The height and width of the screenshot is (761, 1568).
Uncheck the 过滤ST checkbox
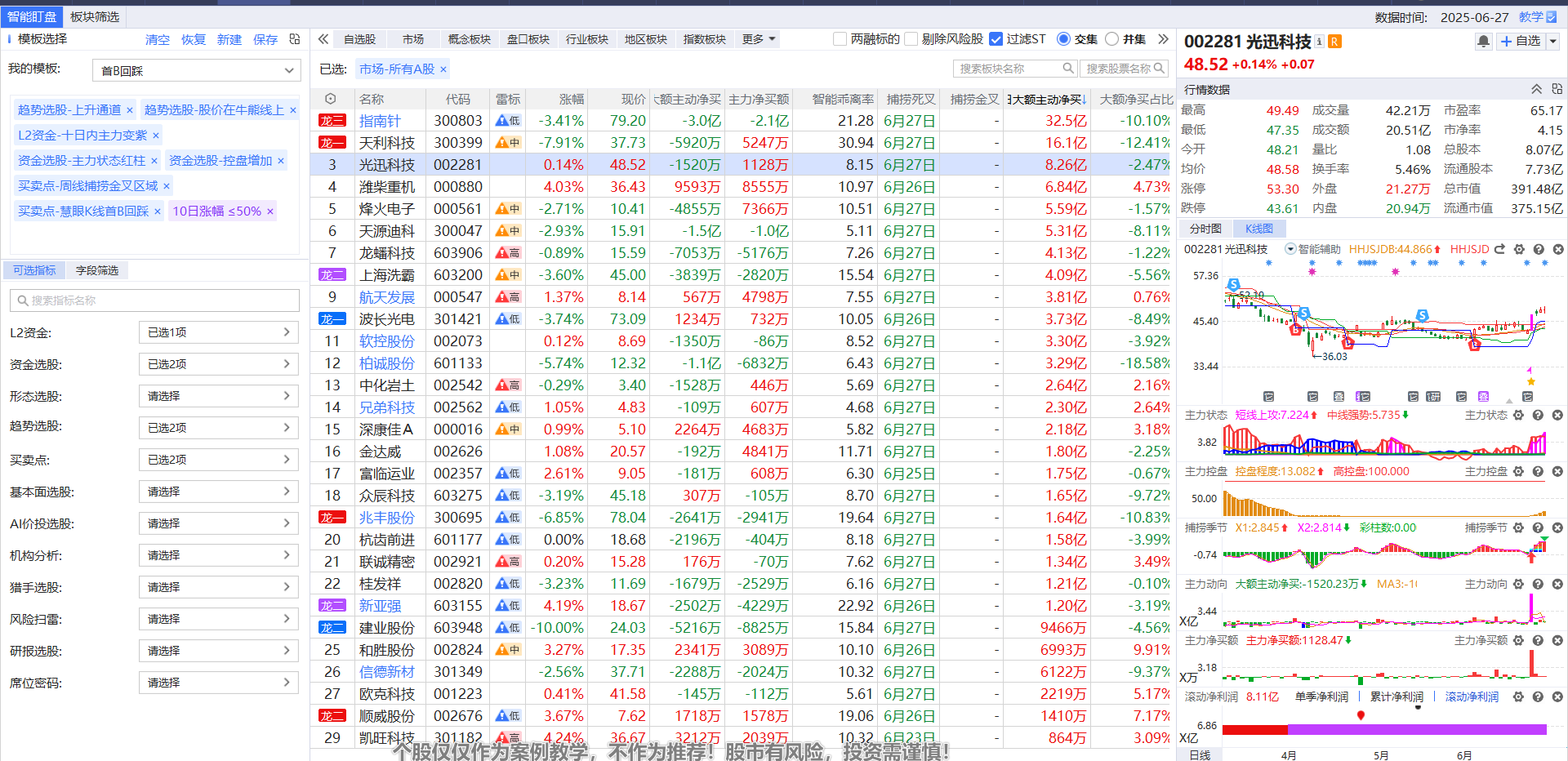[x=996, y=38]
